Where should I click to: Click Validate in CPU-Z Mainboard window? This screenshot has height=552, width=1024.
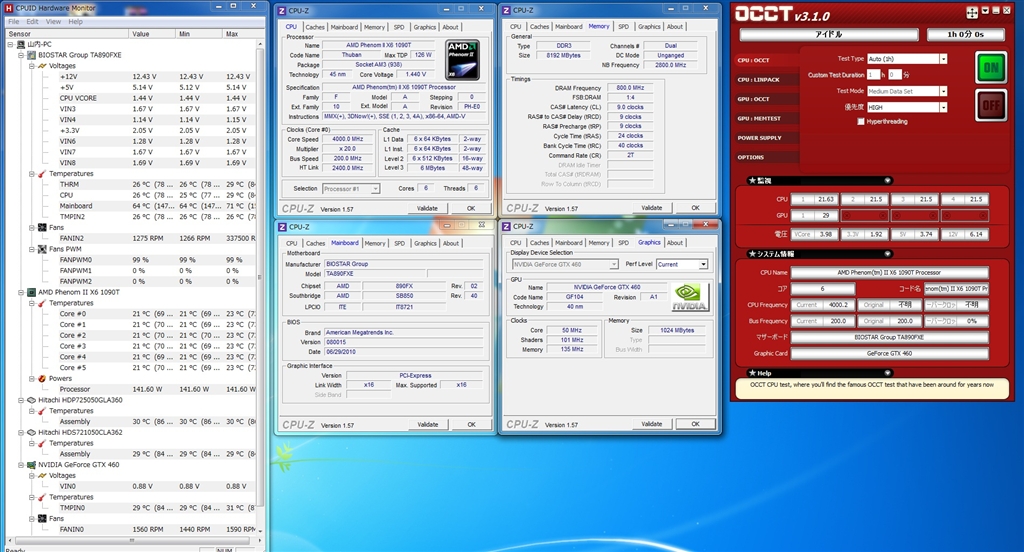[x=428, y=425]
